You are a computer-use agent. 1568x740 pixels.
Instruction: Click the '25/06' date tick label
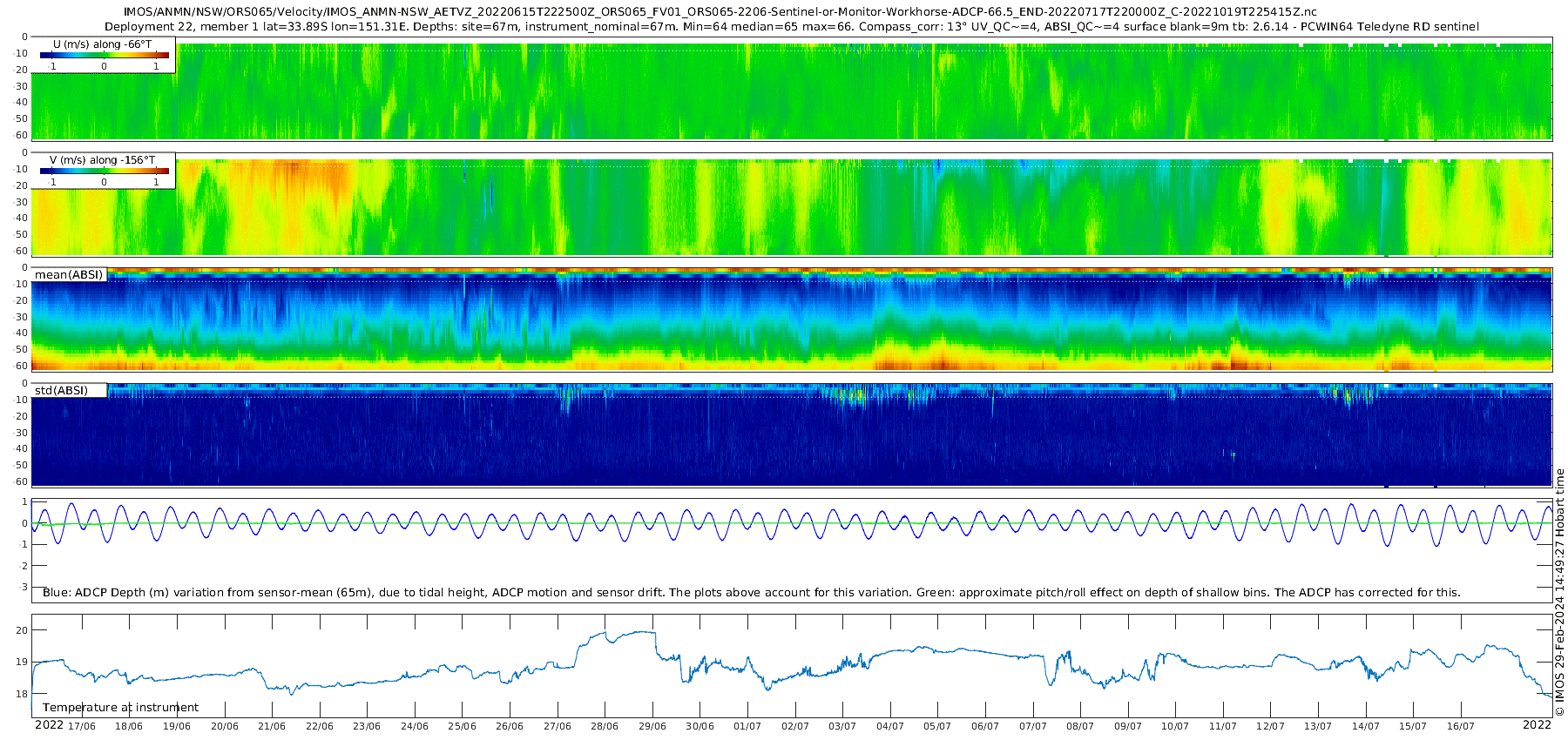coord(462,726)
